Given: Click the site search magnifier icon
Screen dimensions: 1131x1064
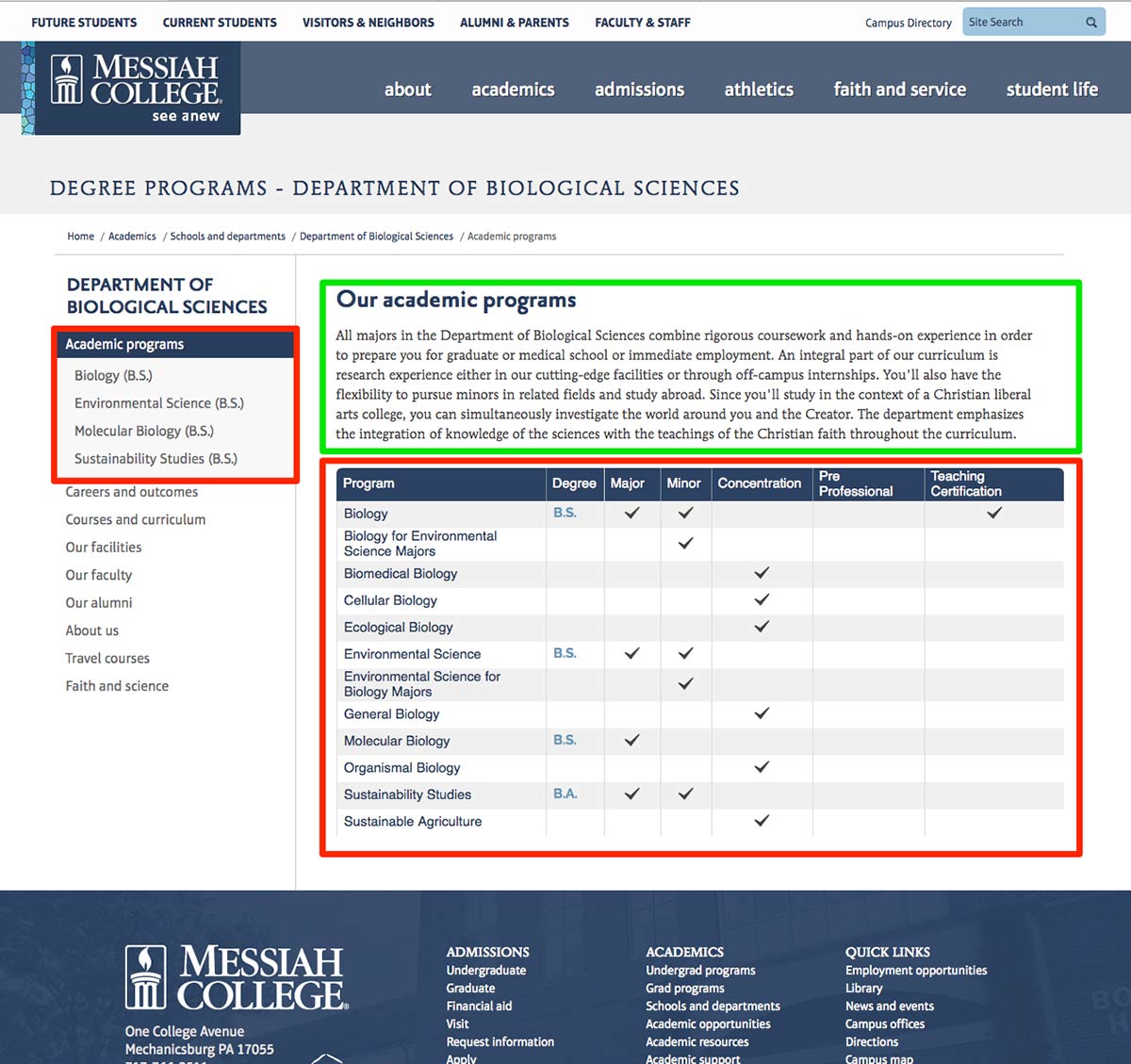Looking at the screenshot, I should point(1091,23).
